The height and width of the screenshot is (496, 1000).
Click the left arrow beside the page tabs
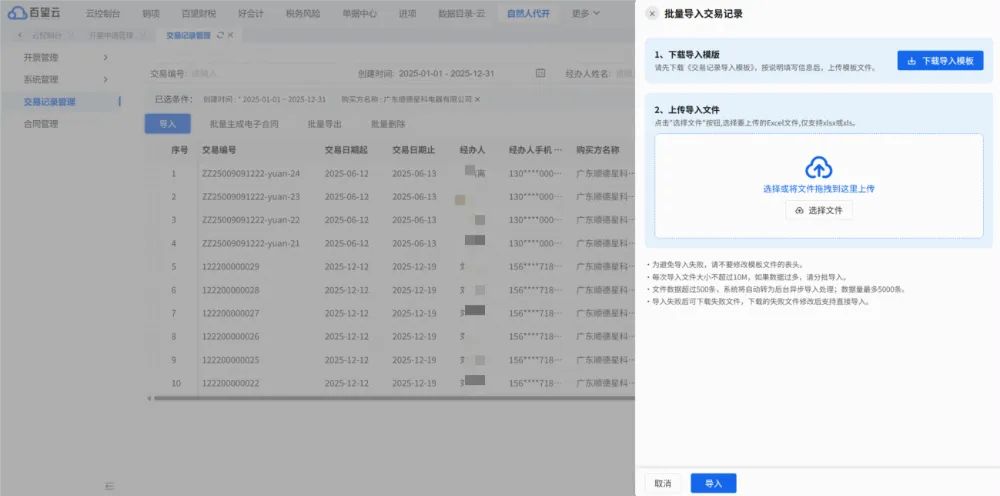click(x=19, y=36)
